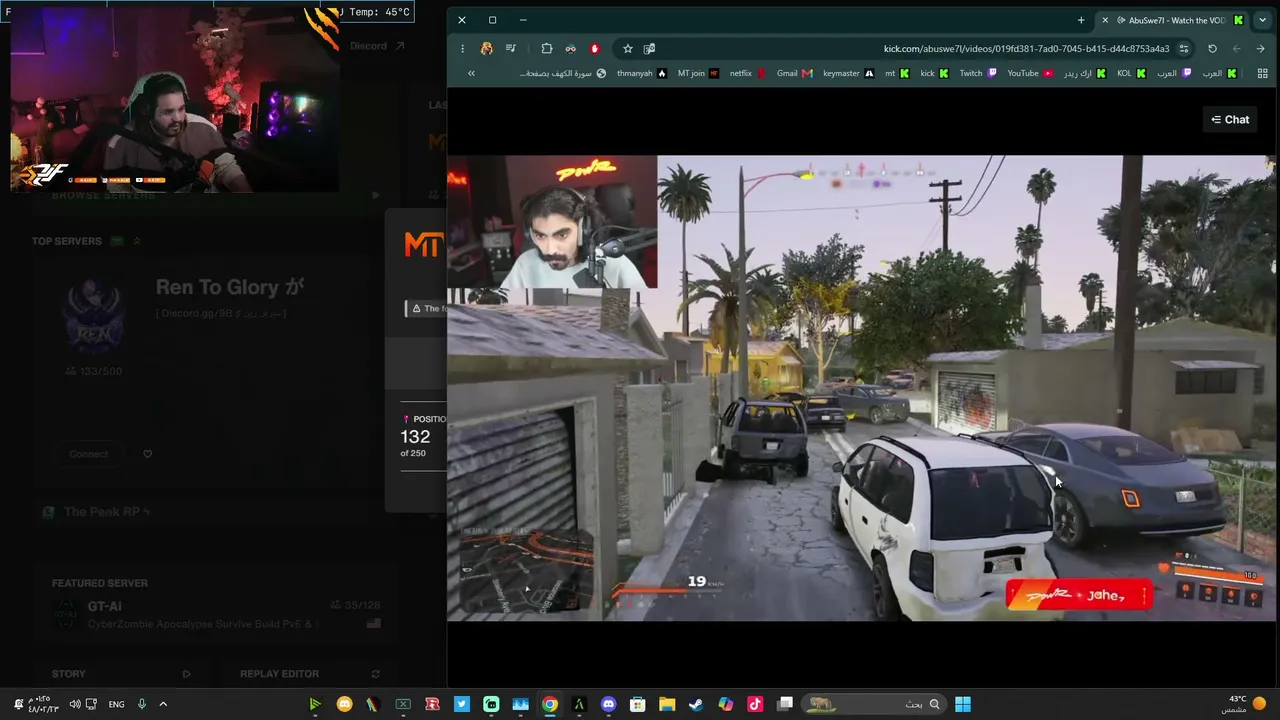Open Discord from taskbar
Screen dimensions: 1280x720
click(x=608, y=704)
